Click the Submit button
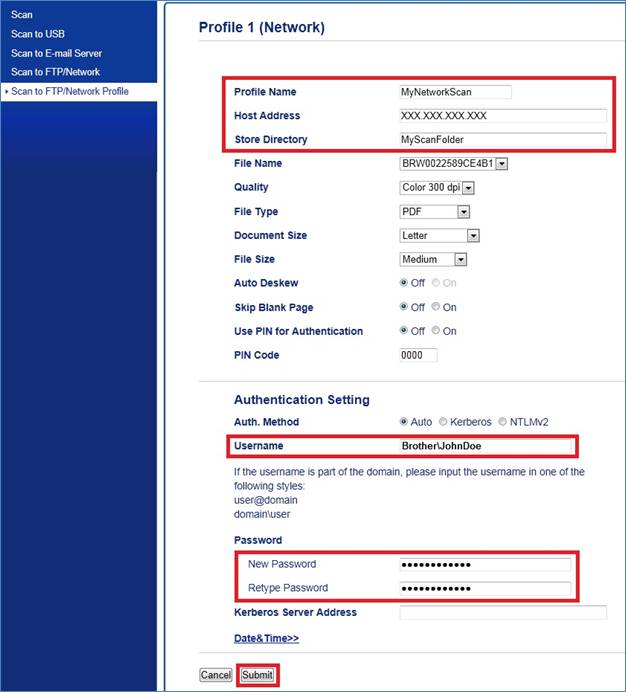Screen dimensions: 626x692 click(257, 675)
